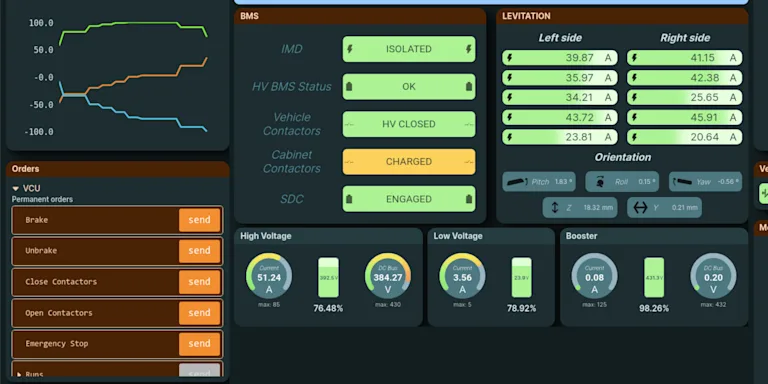Expand the Runs orders group
Viewport: 768px width, 384px height.
[19, 375]
